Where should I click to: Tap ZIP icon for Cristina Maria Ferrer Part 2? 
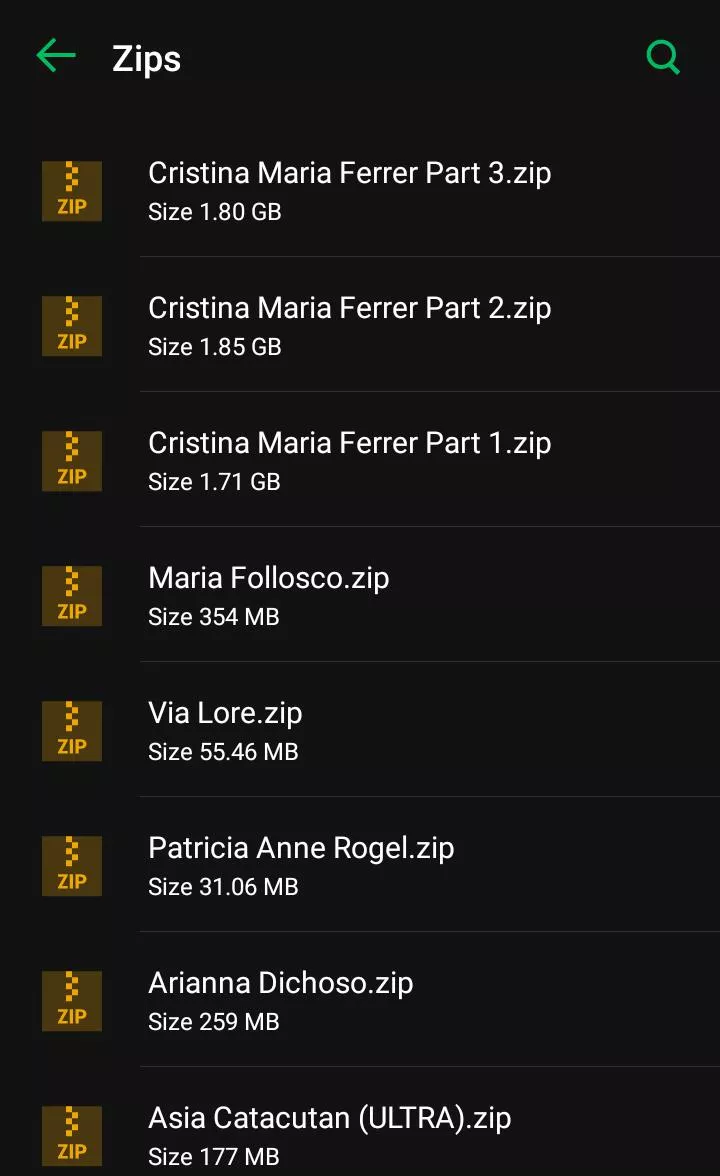pyautogui.click(x=72, y=326)
